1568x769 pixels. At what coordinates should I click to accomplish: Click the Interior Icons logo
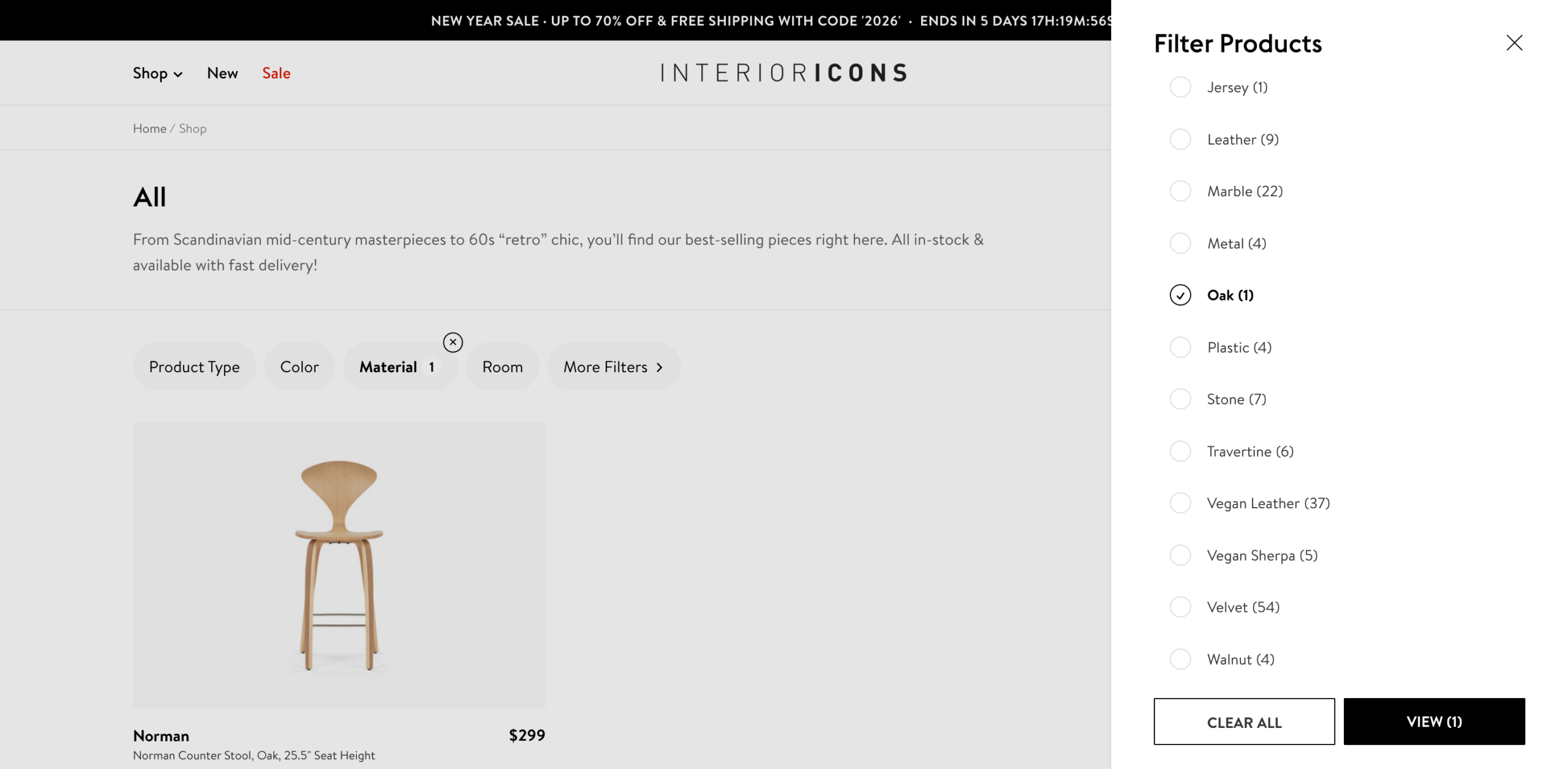783,73
